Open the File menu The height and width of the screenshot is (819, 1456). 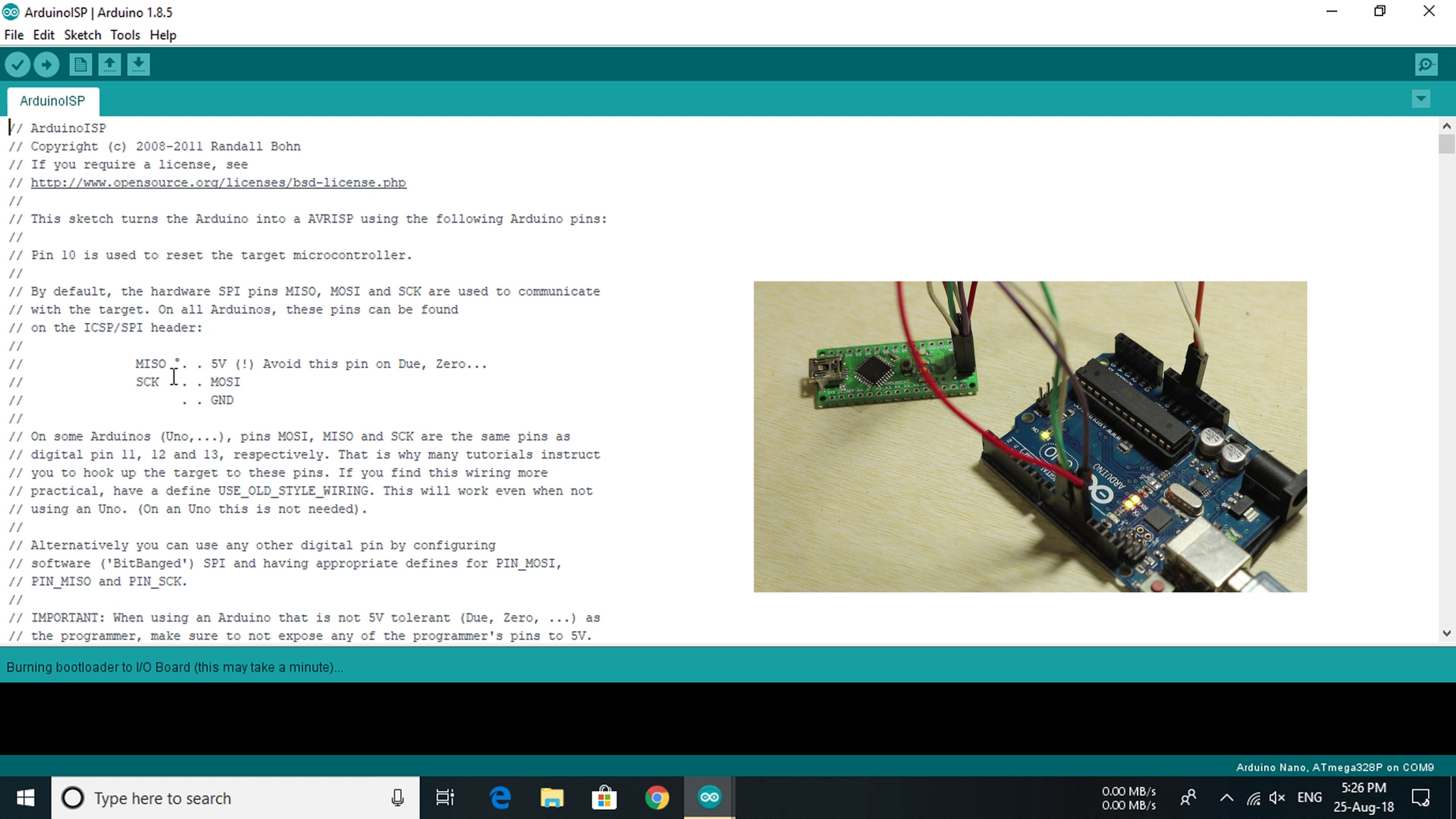pyautogui.click(x=14, y=35)
